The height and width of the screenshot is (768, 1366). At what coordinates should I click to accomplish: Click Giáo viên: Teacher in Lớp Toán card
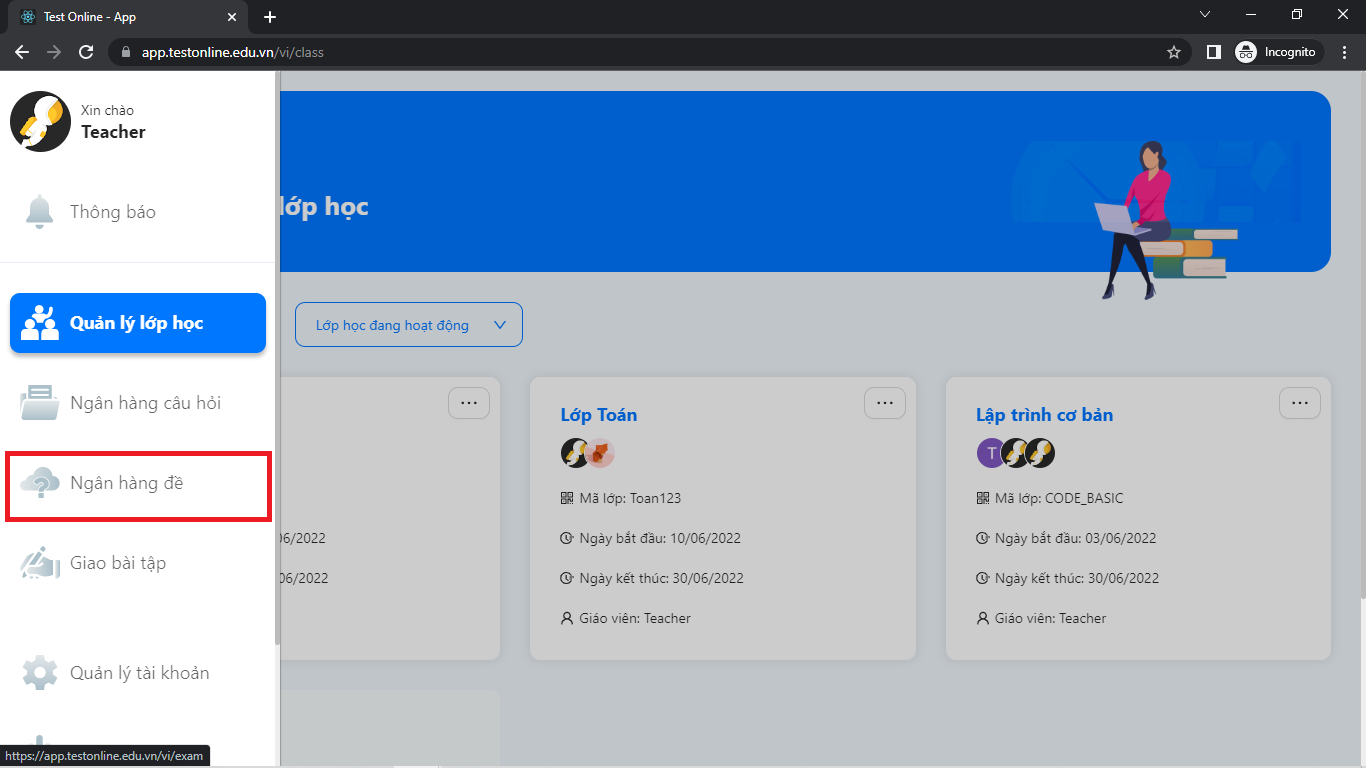(x=635, y=618)
